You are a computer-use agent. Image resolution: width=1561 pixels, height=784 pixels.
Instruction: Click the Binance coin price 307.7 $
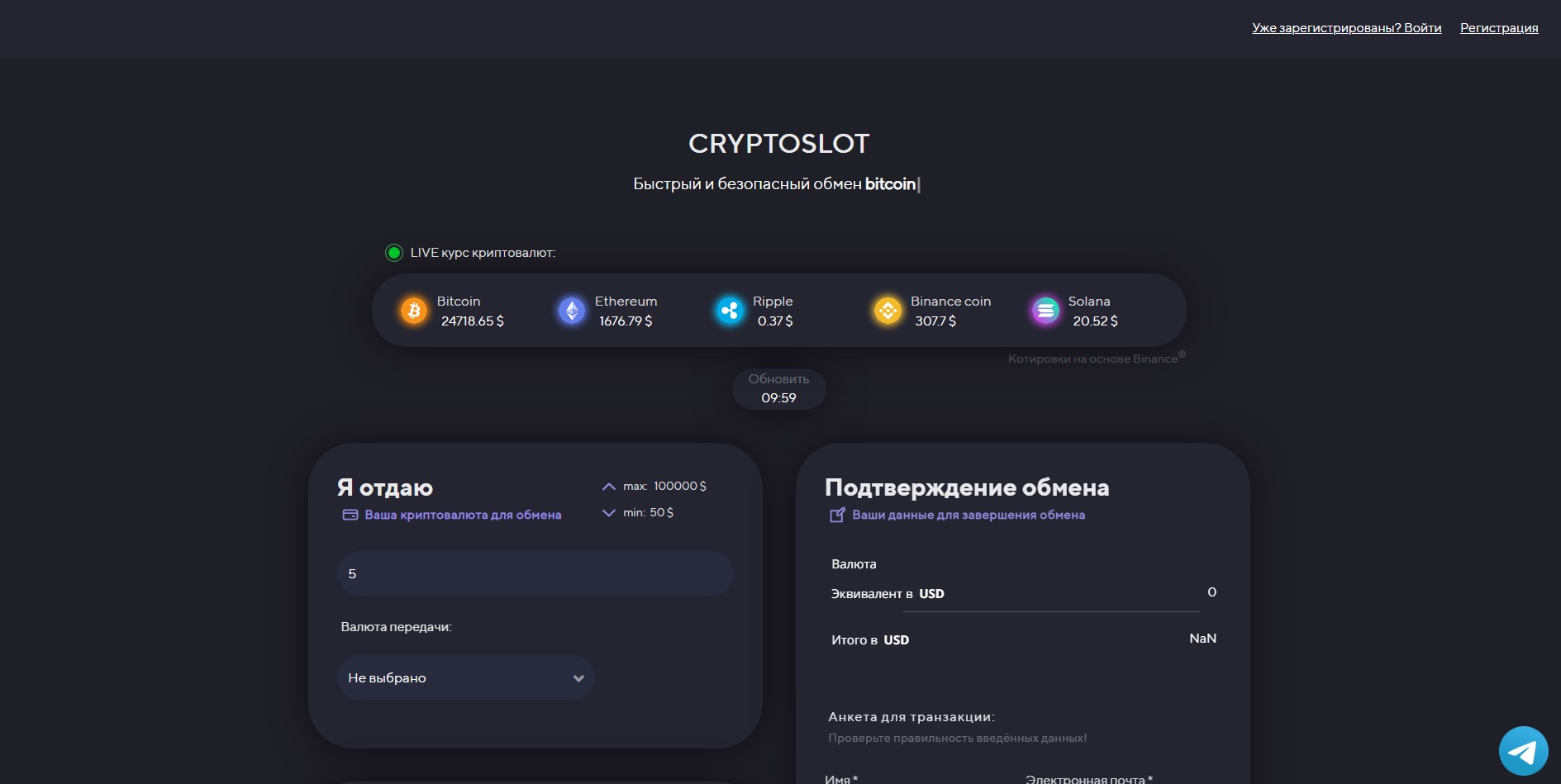coord(935,321)
